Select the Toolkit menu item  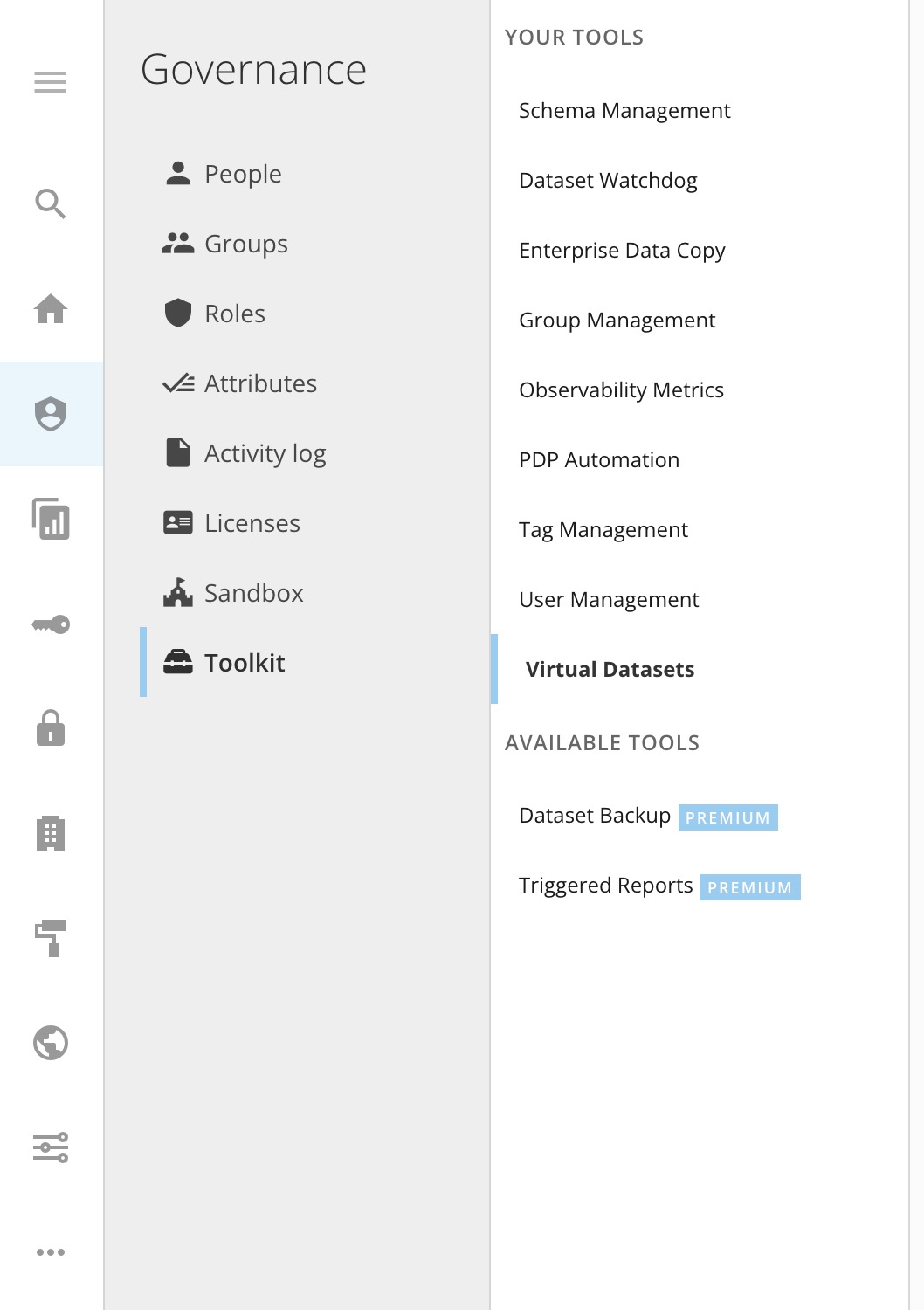click(244, 663)
